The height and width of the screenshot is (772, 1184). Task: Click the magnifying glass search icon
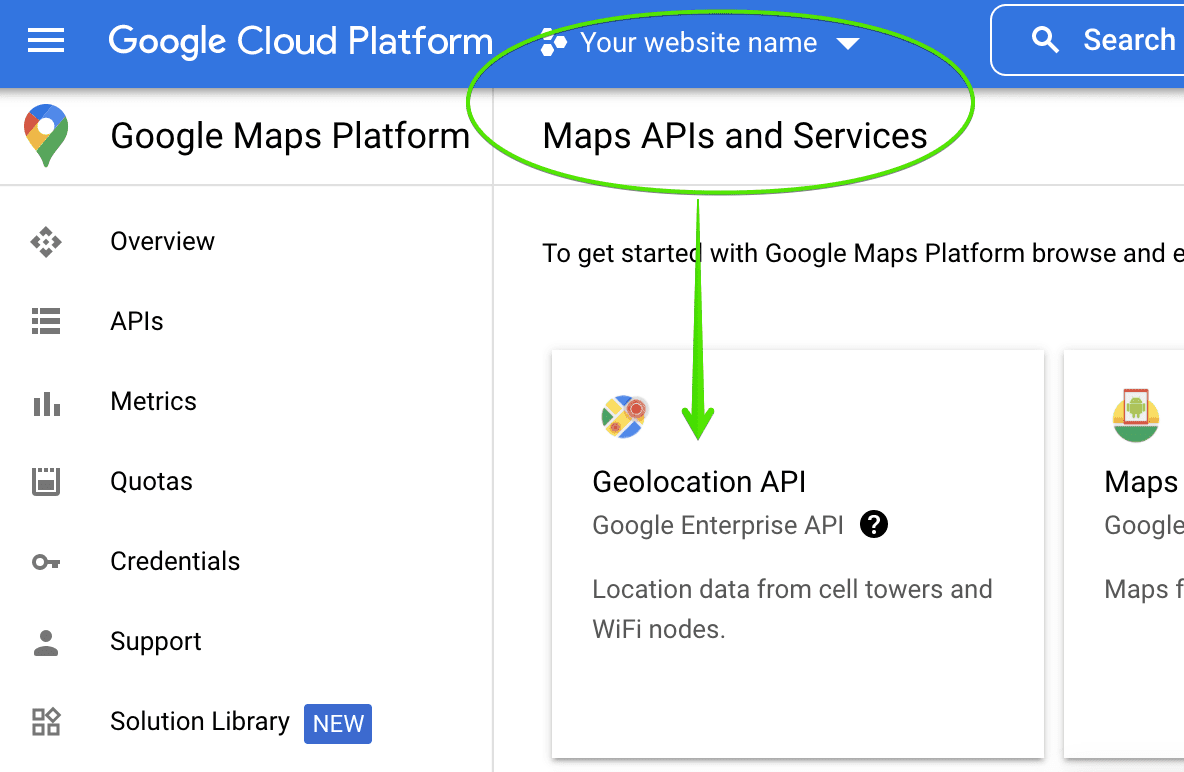click(1045, 41)
